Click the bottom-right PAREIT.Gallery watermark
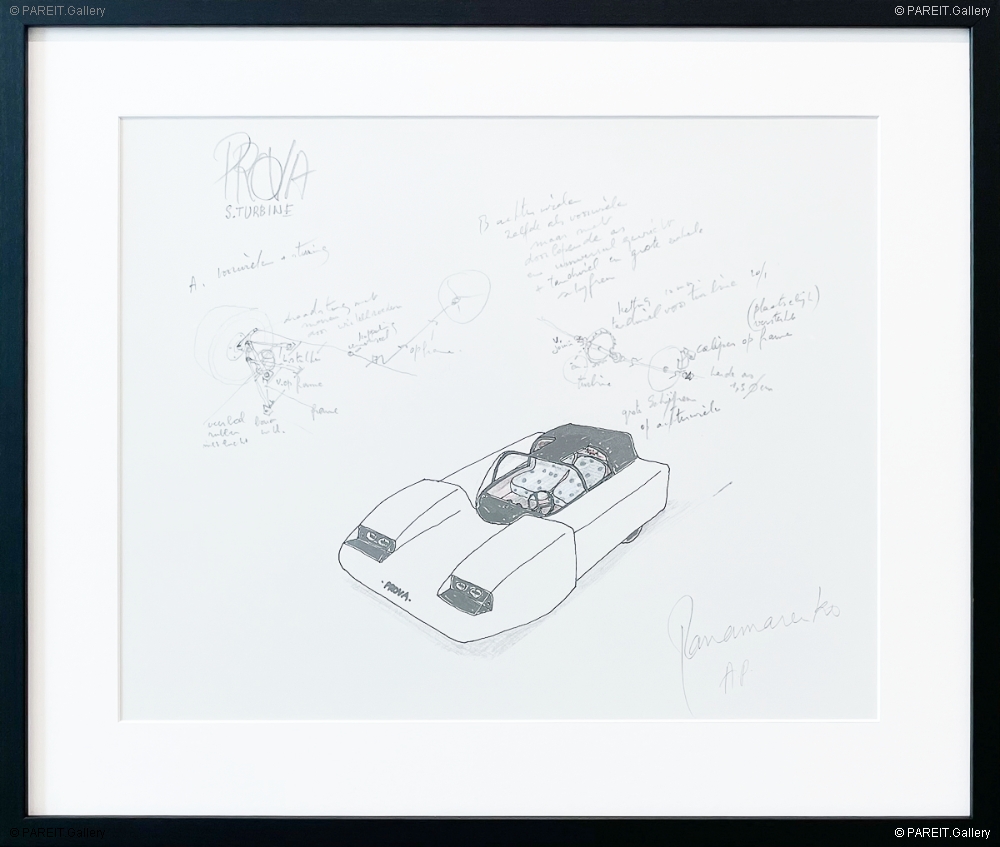 (x=943, y=832)
